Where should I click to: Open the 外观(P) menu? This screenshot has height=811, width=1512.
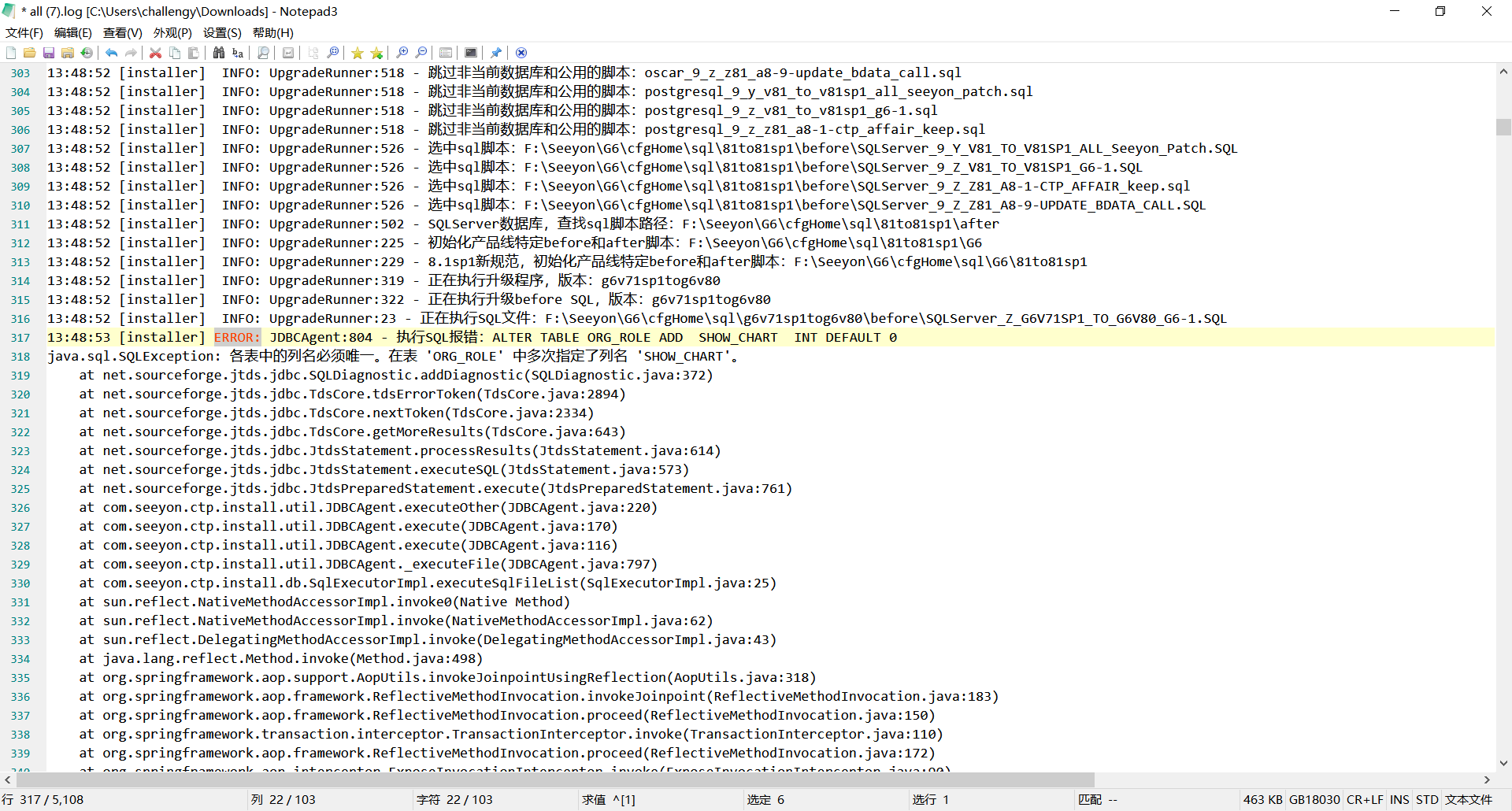tap(172, 32)
